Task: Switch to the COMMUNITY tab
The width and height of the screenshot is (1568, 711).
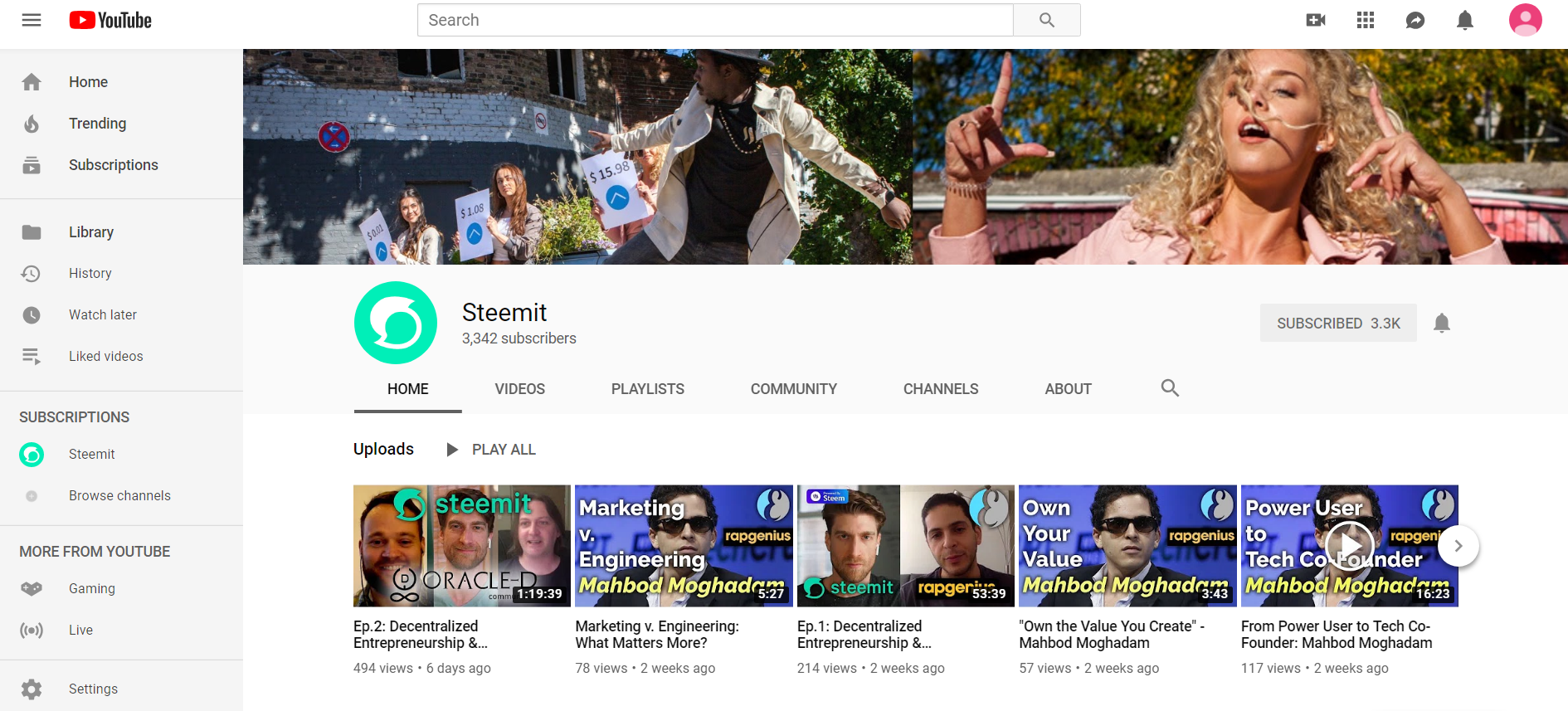Action: pyautogui.click(x=794, y=389)
